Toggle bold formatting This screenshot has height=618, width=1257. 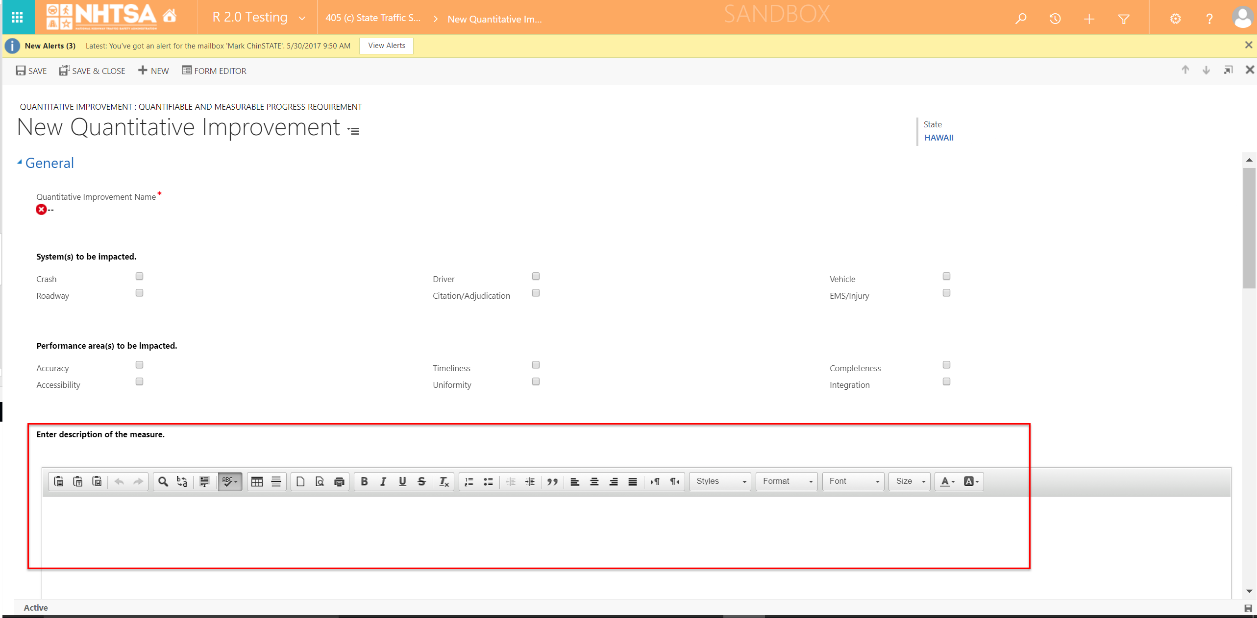(x=364, y=481)
